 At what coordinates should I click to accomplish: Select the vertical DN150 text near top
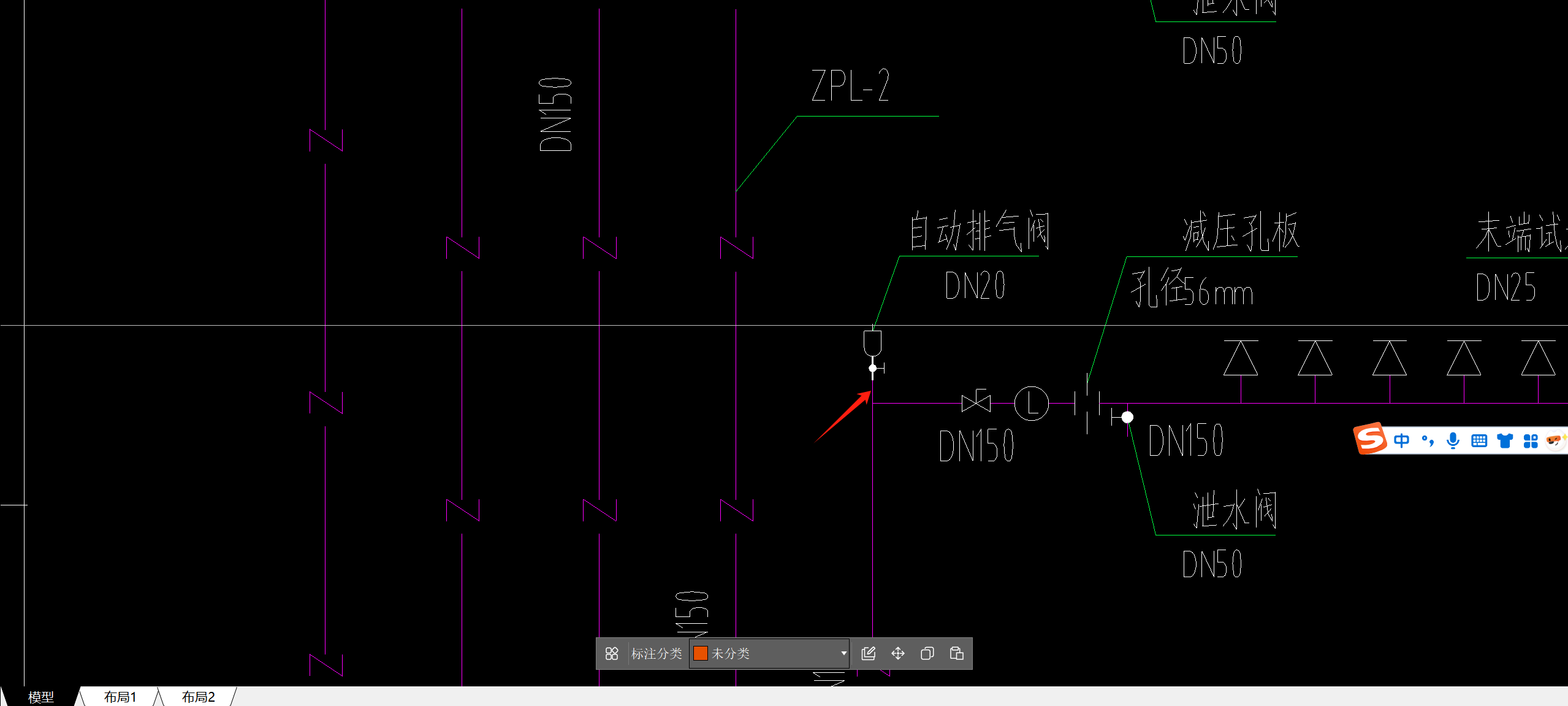pyautogui.click(x=555, y=114)
